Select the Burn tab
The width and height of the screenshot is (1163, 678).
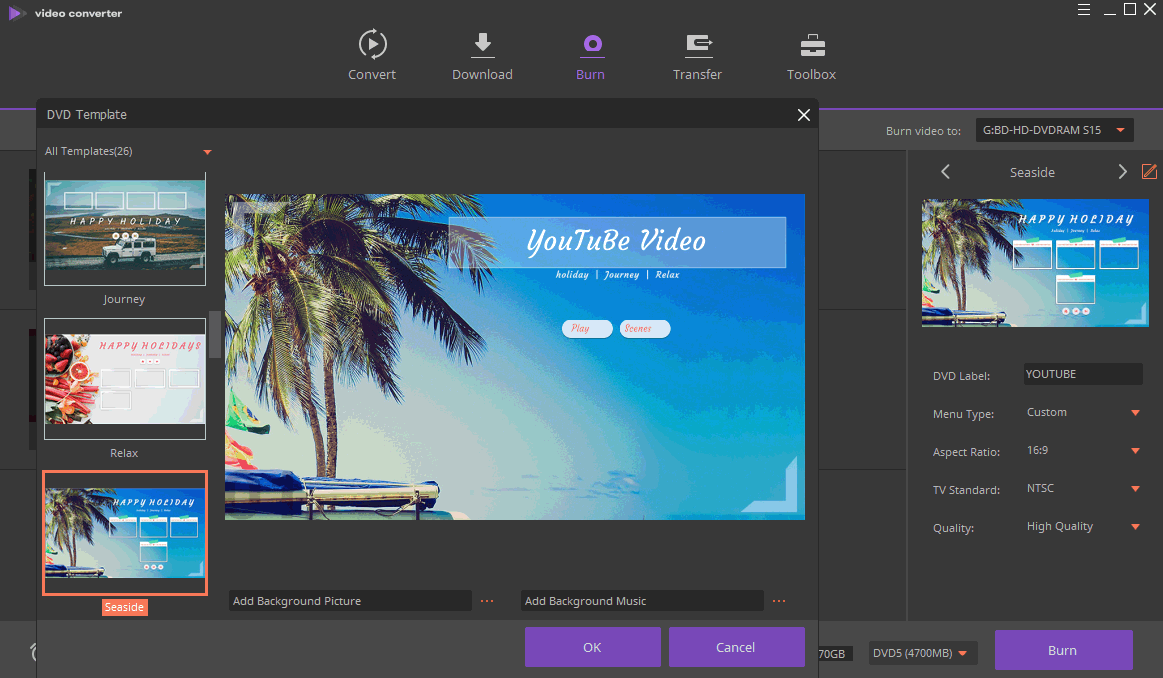(x=590, y=55)
